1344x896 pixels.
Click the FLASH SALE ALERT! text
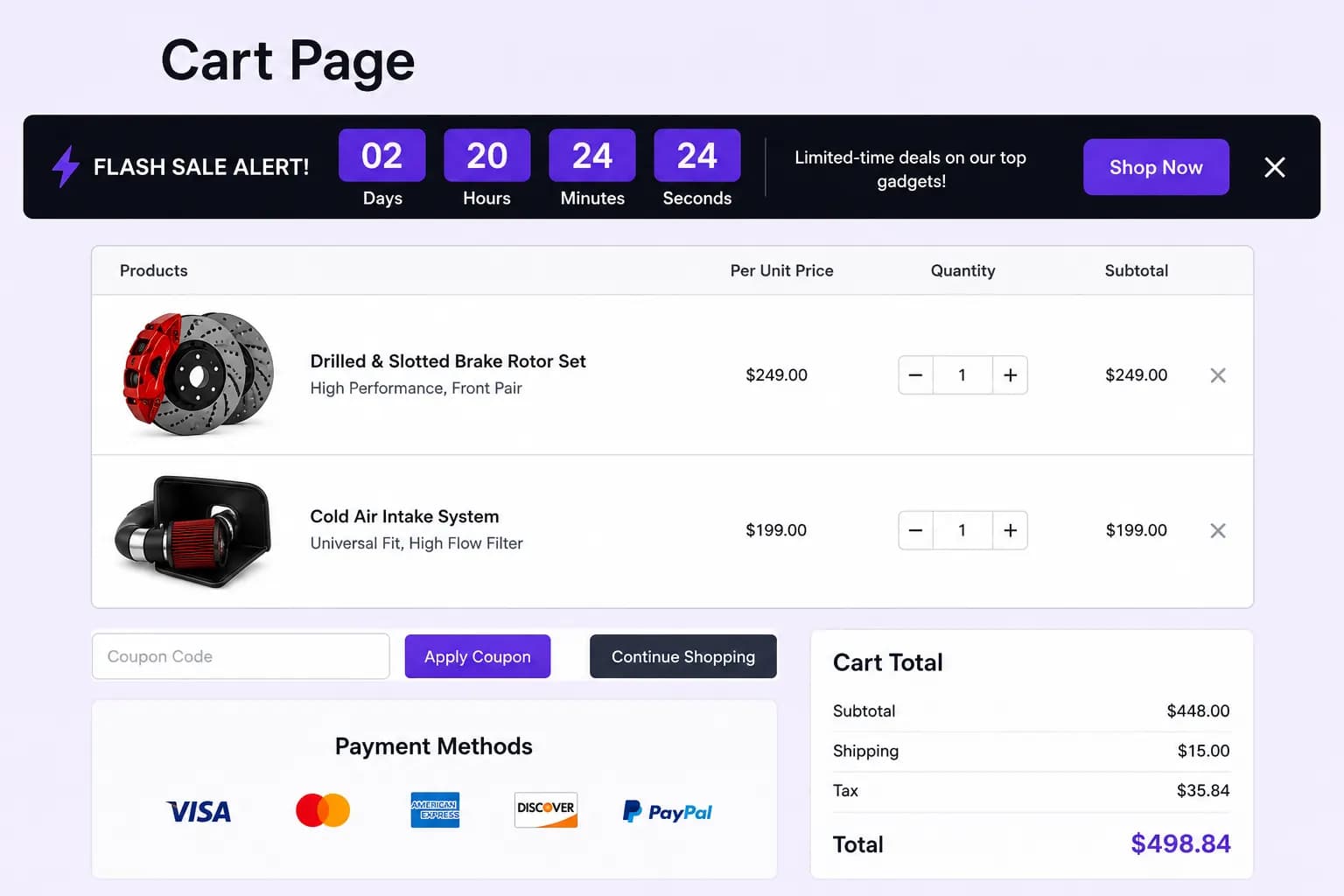201,167
